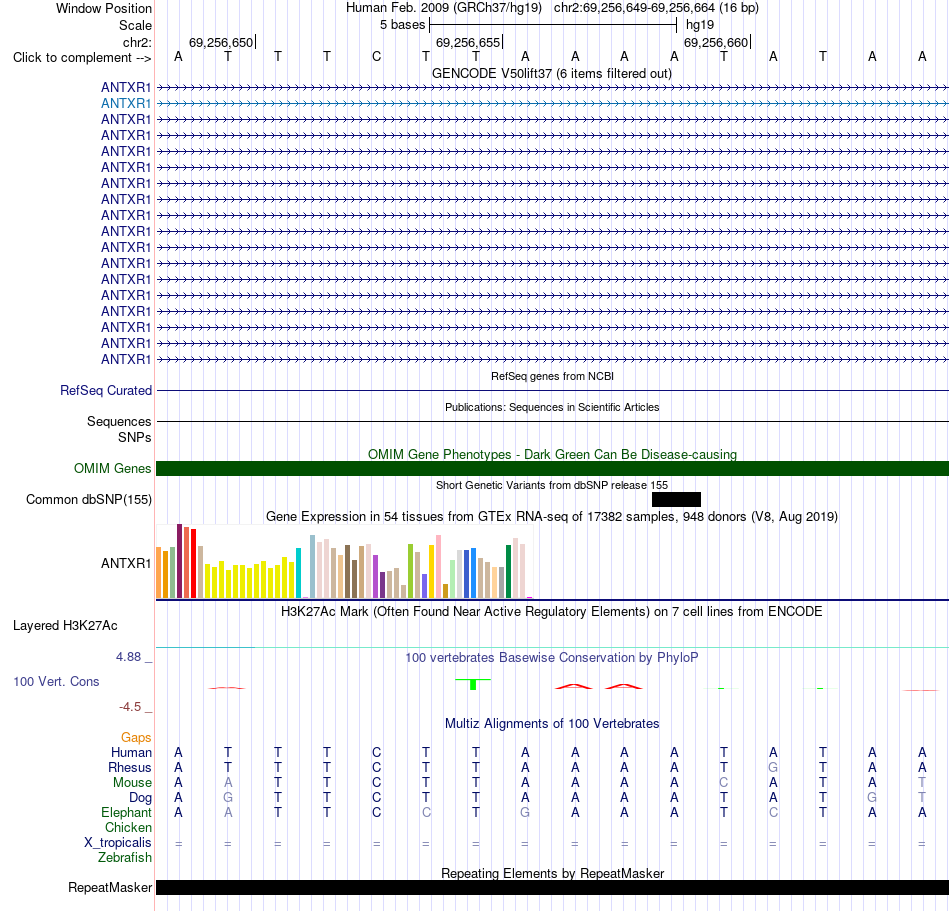Select the black dbSNP variant block

click(676, 499)
